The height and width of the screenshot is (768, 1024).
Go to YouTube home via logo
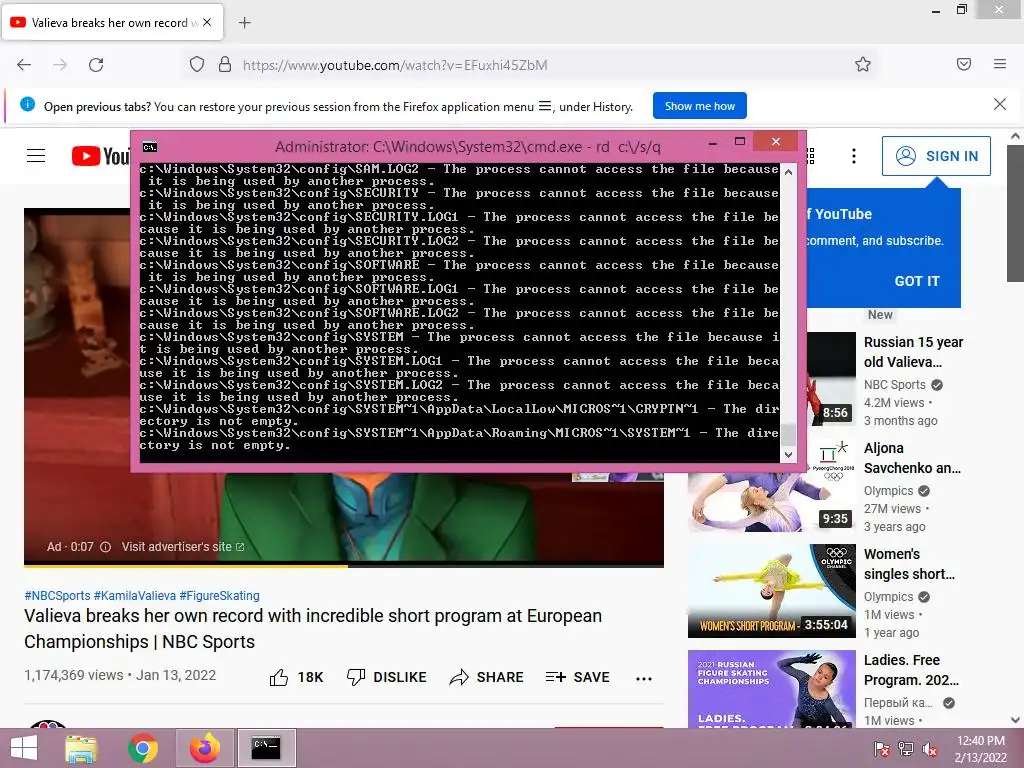[101, 156]
